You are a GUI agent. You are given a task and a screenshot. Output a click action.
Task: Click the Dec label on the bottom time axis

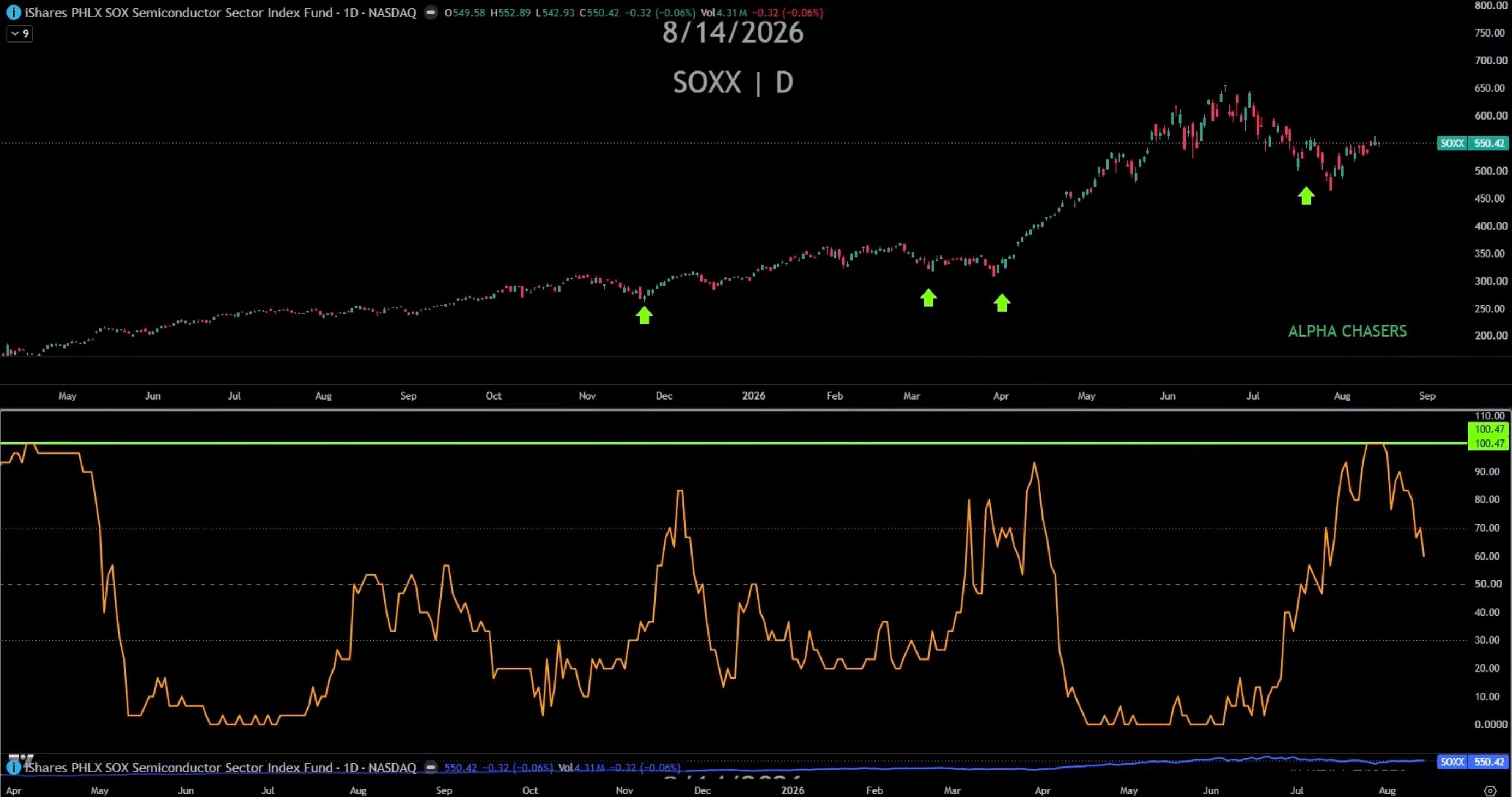pos(702,790)
